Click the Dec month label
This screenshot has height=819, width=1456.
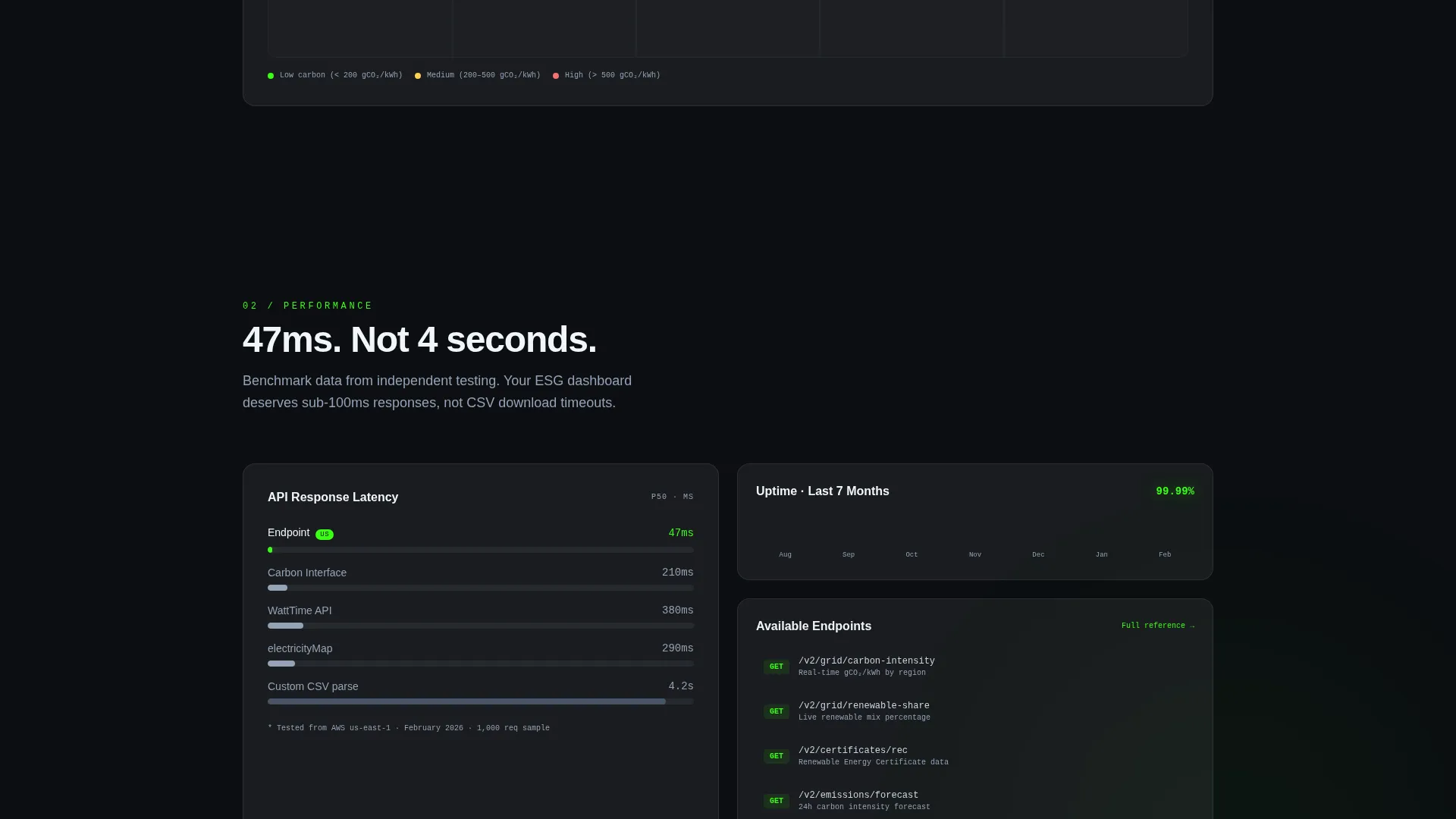(1038, 555)
